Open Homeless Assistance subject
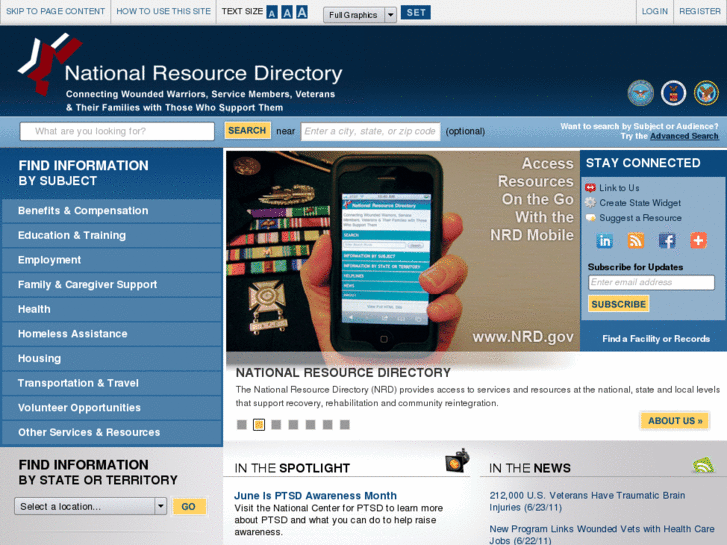Viewport: 727px width, 545px height. point(112,333)
